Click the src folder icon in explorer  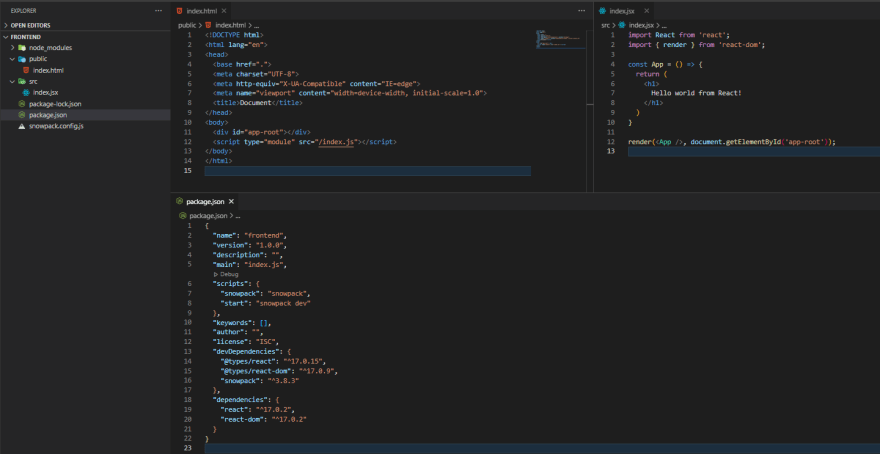click(22, 81)
